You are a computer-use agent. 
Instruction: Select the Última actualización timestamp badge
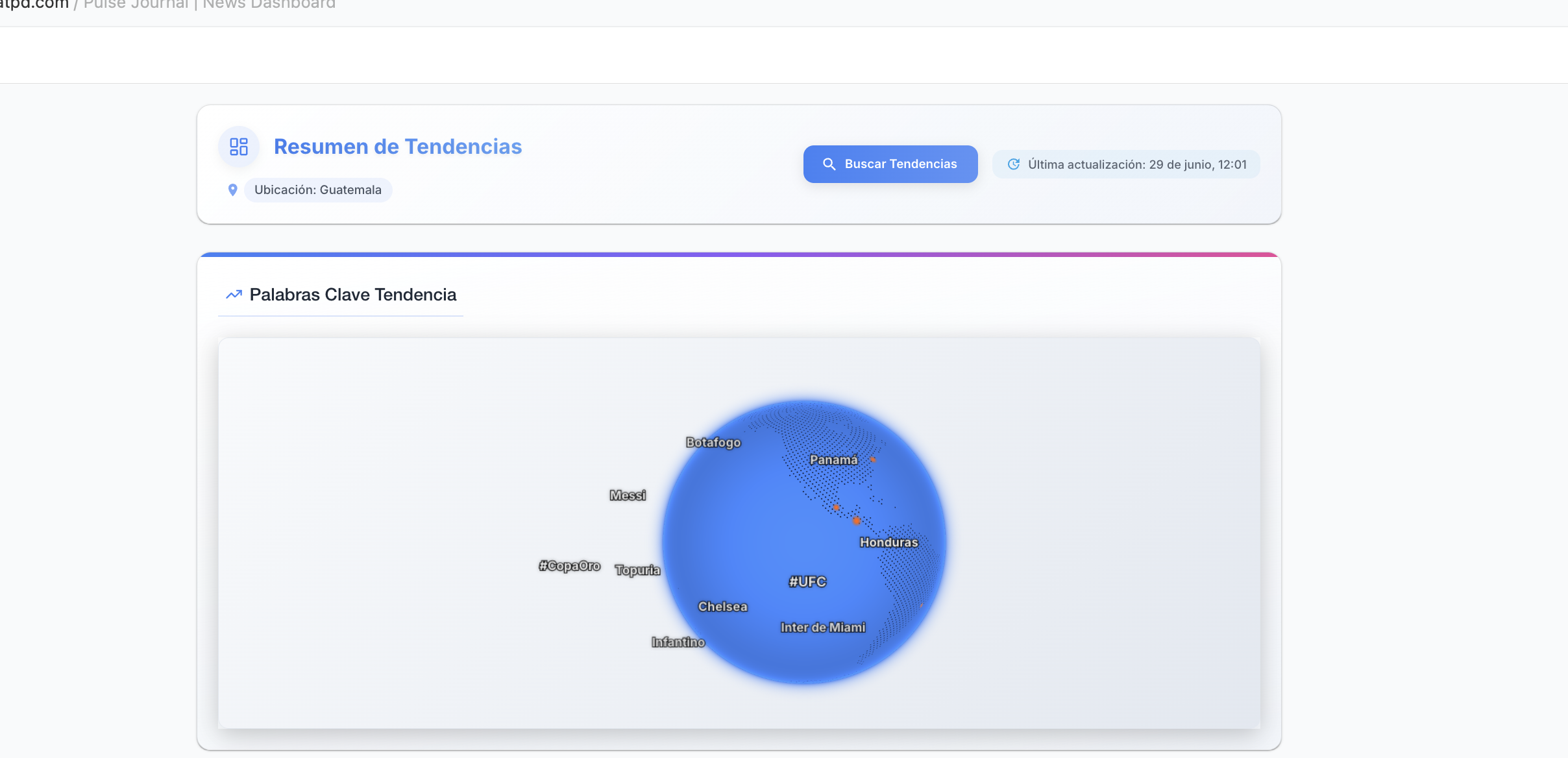[x=1126, y=164]
